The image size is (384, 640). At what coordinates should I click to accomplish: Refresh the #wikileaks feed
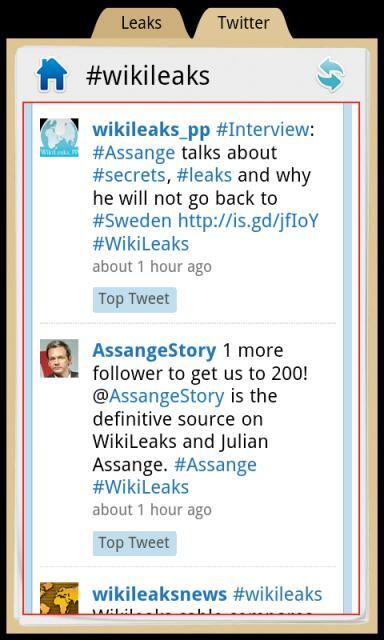pyautogui.click(x=331, y=75)
